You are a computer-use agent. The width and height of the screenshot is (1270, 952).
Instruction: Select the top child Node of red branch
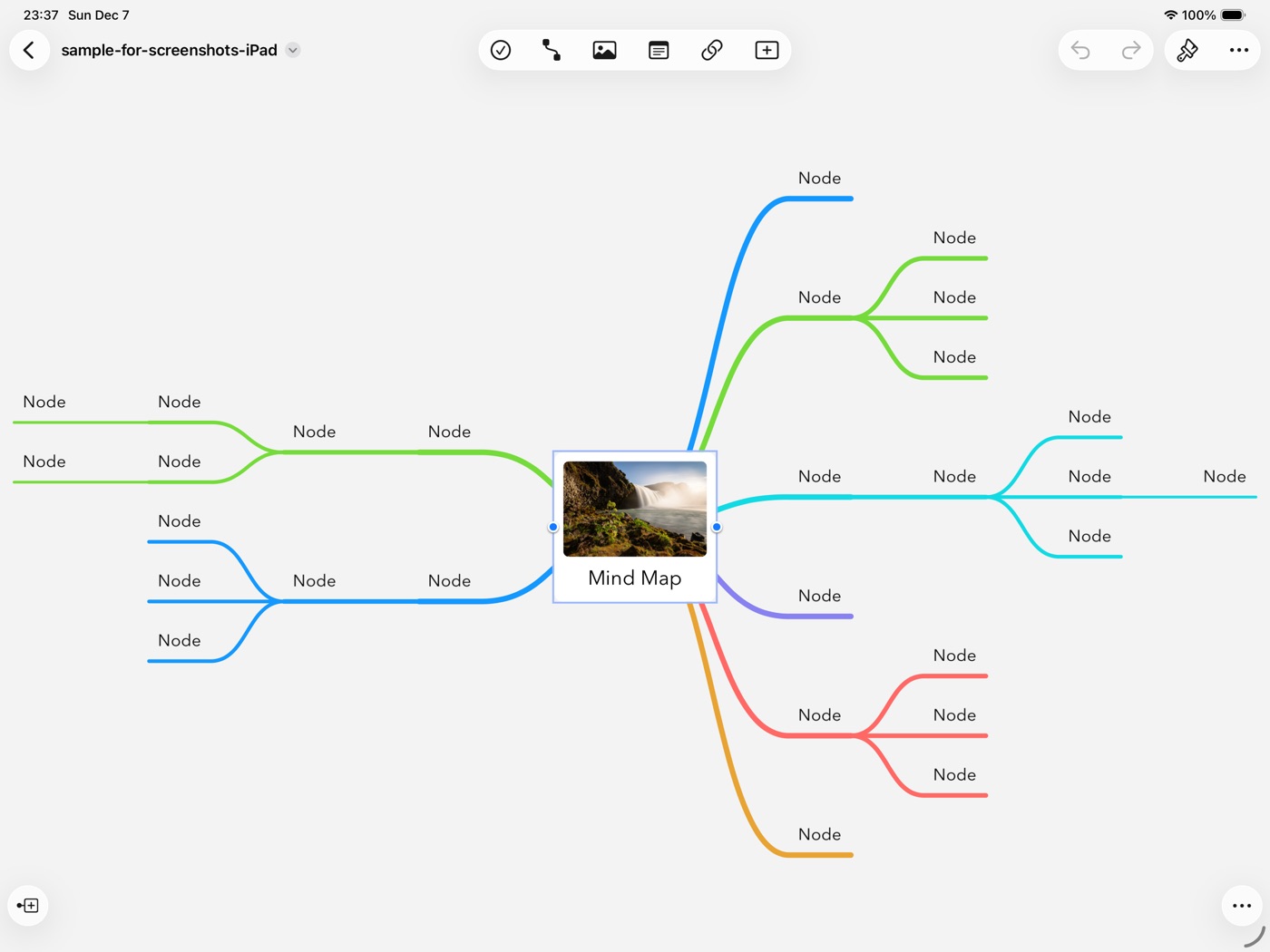(x=954, y=656)
